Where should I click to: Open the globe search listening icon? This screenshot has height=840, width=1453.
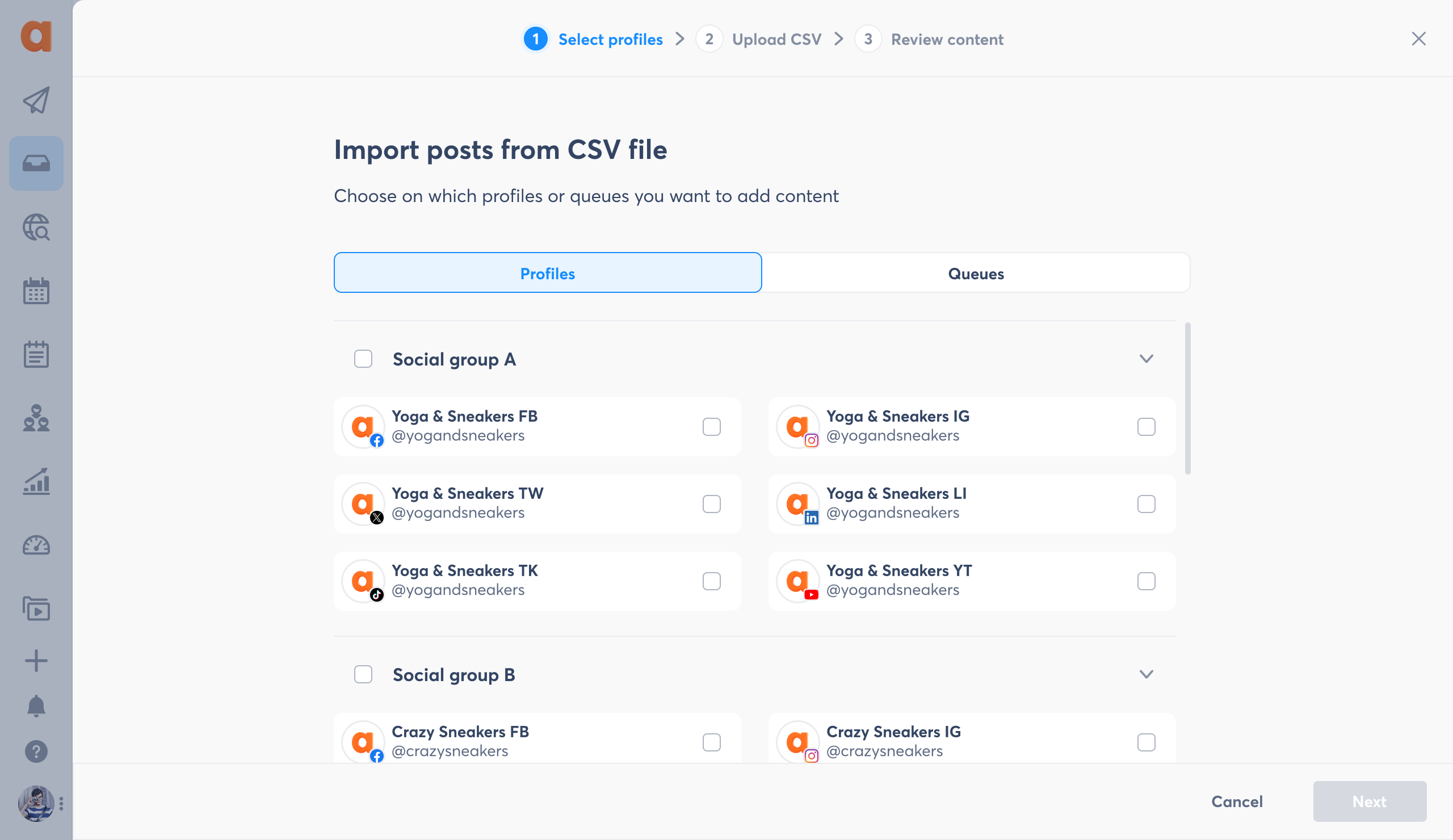click(36, 227)
